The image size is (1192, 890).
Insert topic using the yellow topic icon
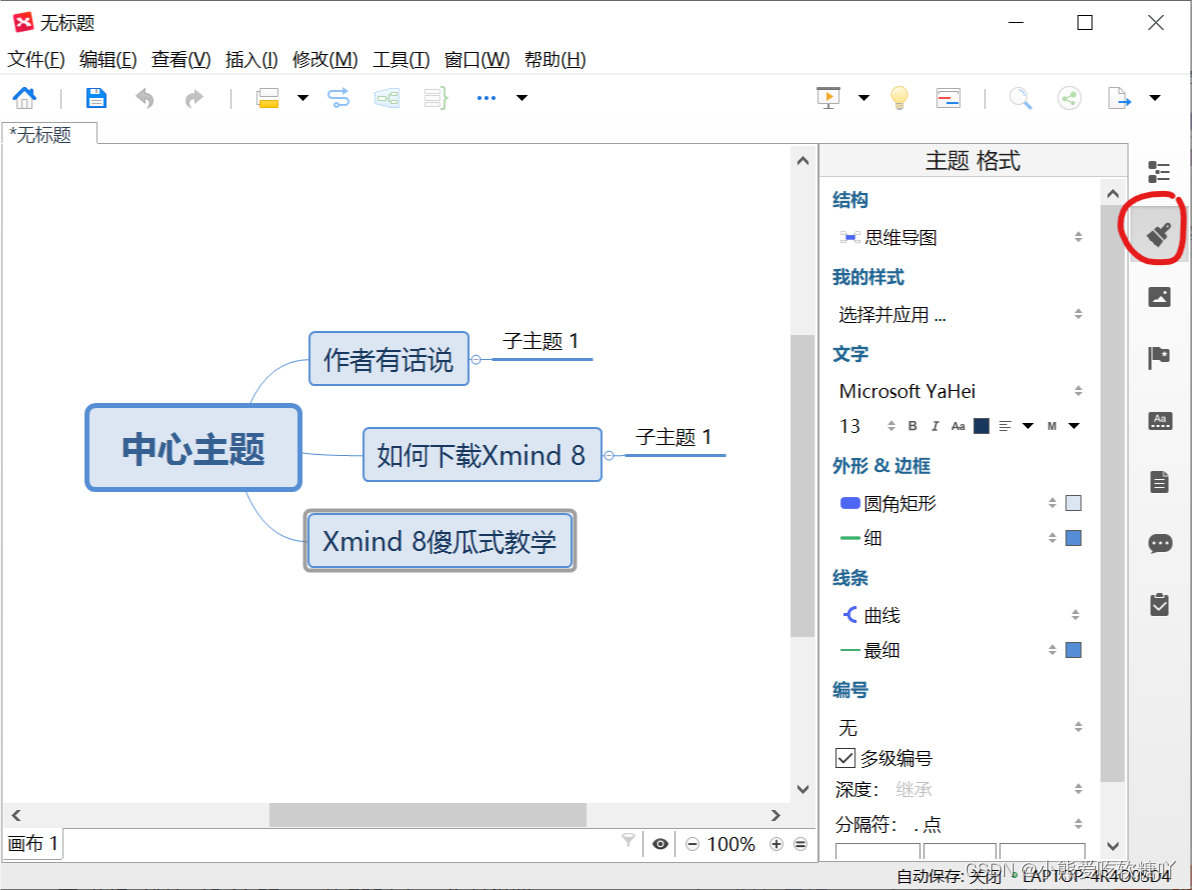tap(268, 98)
